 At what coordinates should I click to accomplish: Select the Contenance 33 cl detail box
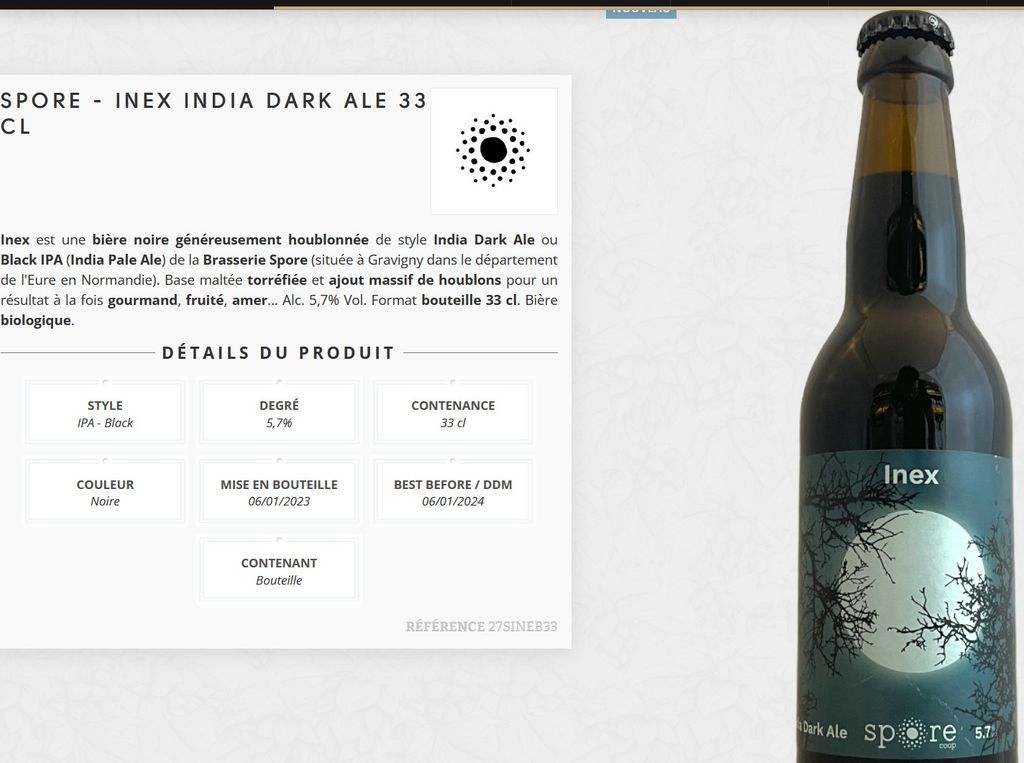[453, 413]
